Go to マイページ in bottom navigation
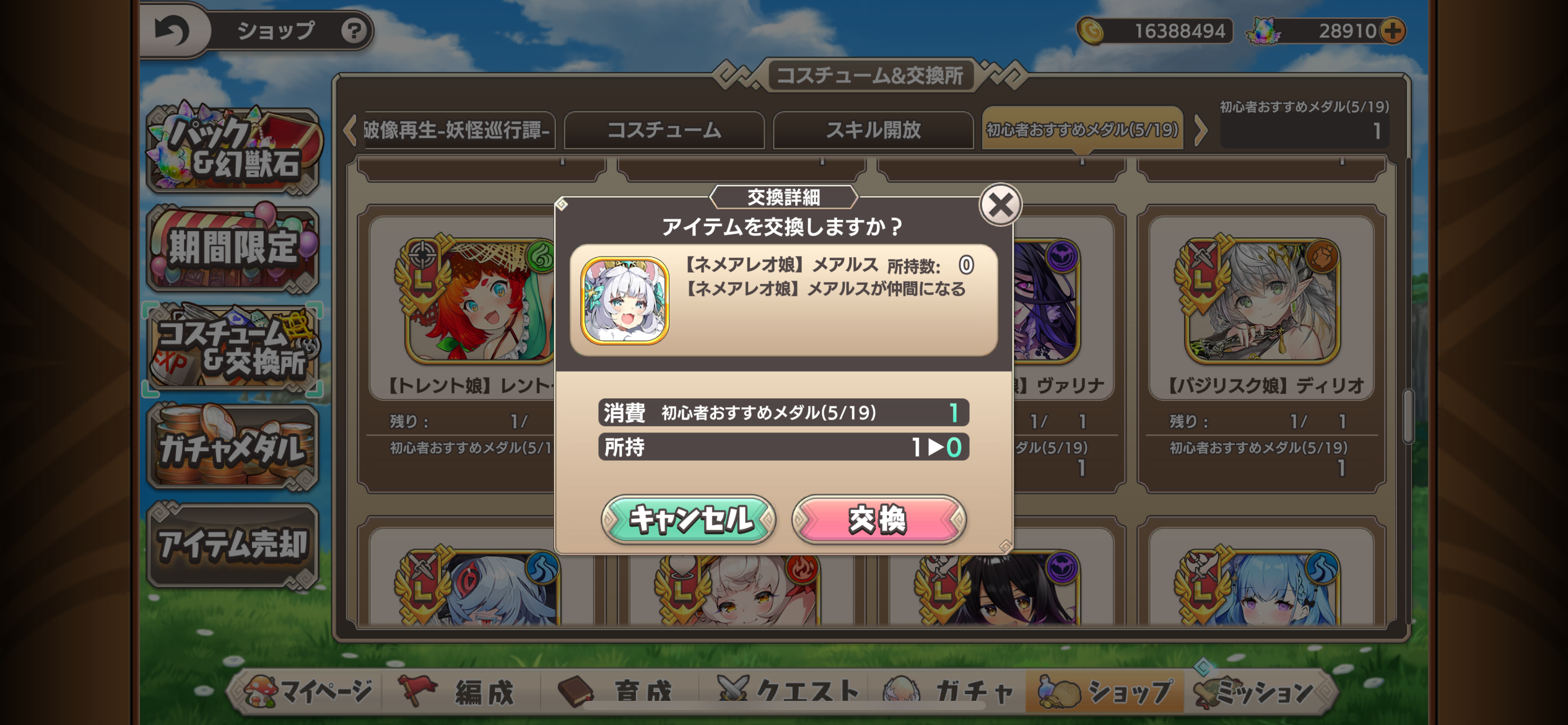Image resolution: width=1568 pixels, height=725 pixels. coord(308,691)
